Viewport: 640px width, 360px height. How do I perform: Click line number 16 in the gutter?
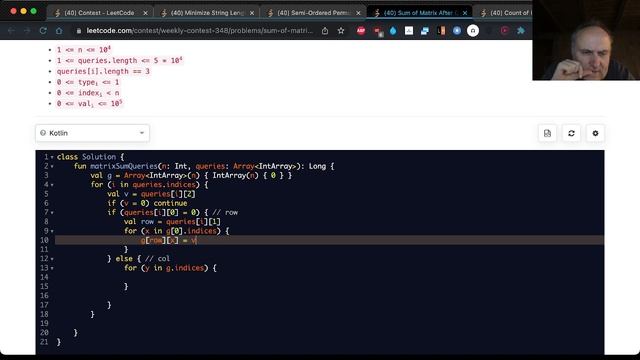coord(44,296)
